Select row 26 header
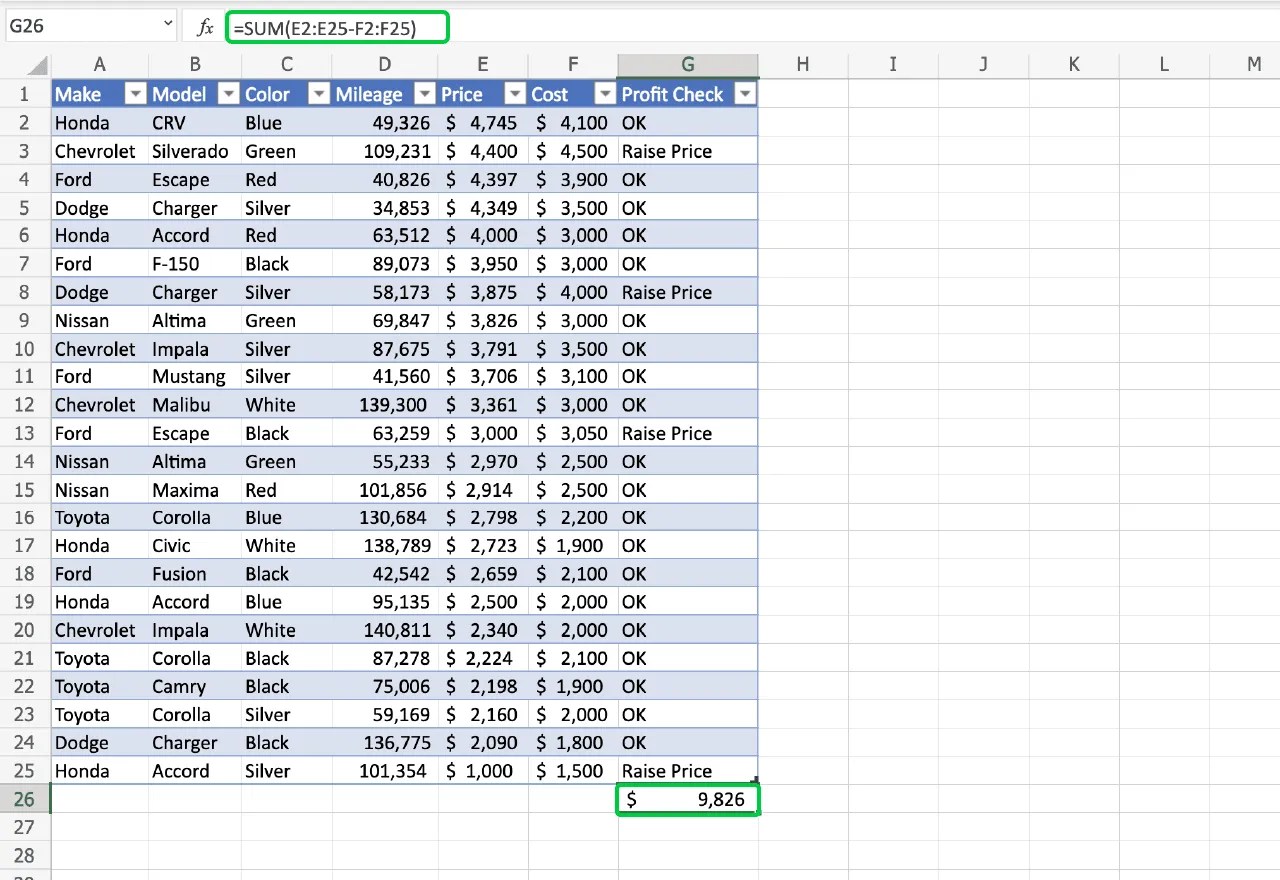 click(x=22, y=799)
